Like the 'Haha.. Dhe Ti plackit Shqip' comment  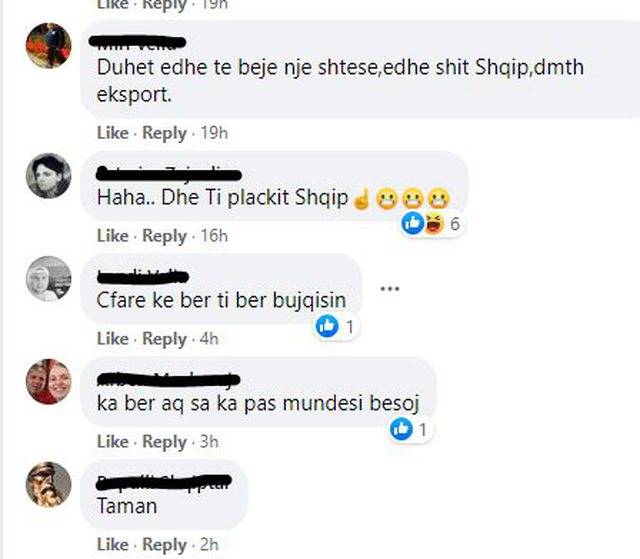[x=113, y=236]
